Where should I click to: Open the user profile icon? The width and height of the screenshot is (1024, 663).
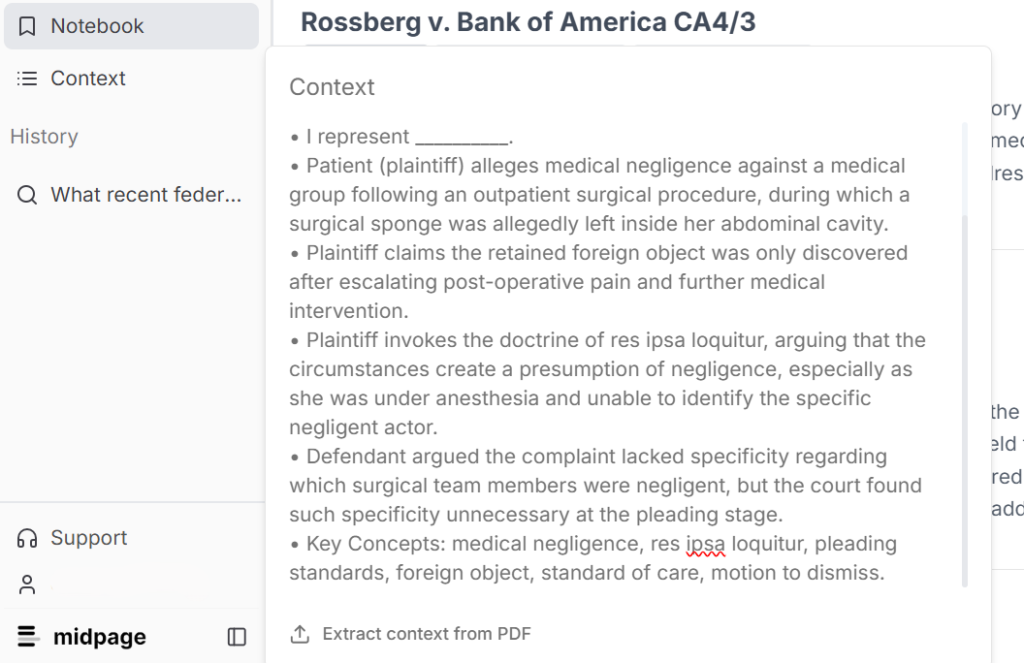pos(28,584)
